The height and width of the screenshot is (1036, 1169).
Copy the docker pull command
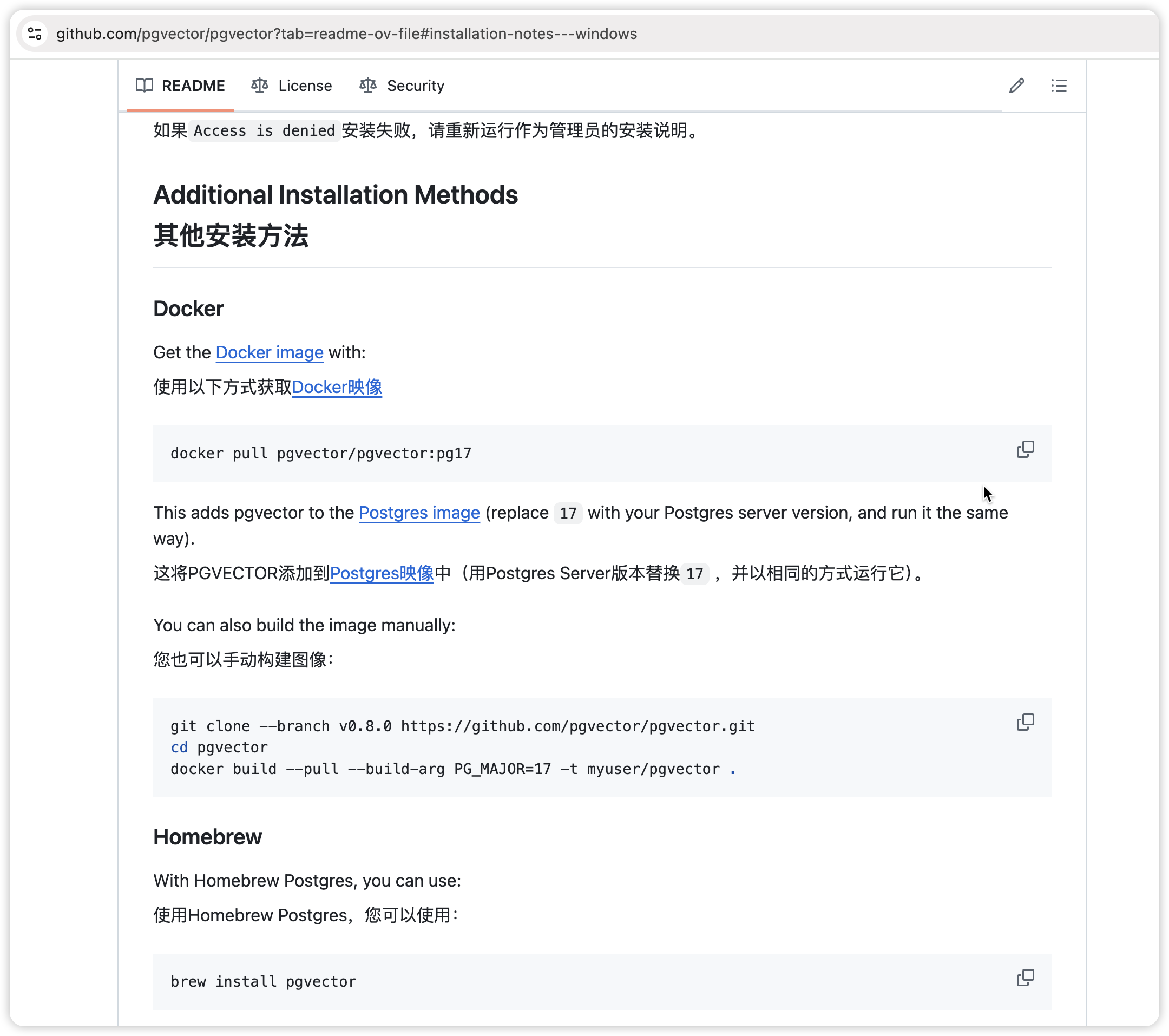point(1025,450)
